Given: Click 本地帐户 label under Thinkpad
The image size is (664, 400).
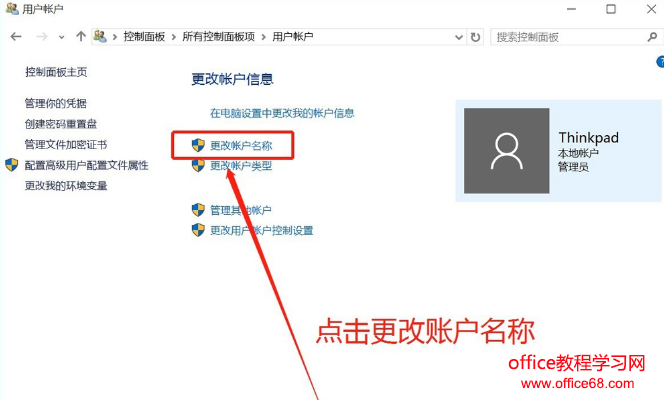Looking at the screenshot, I should coord(578,153).
